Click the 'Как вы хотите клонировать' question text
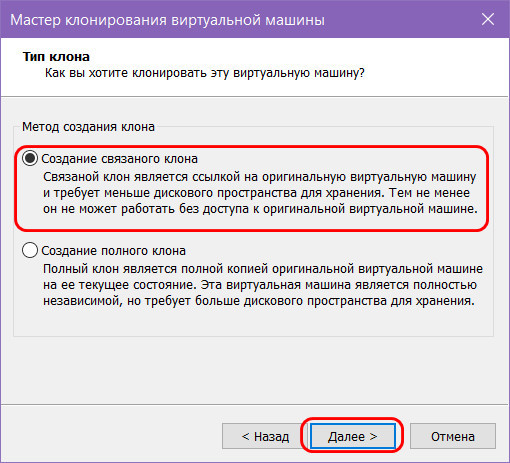The width and height of the screenshot is (510, 463). 205,73
